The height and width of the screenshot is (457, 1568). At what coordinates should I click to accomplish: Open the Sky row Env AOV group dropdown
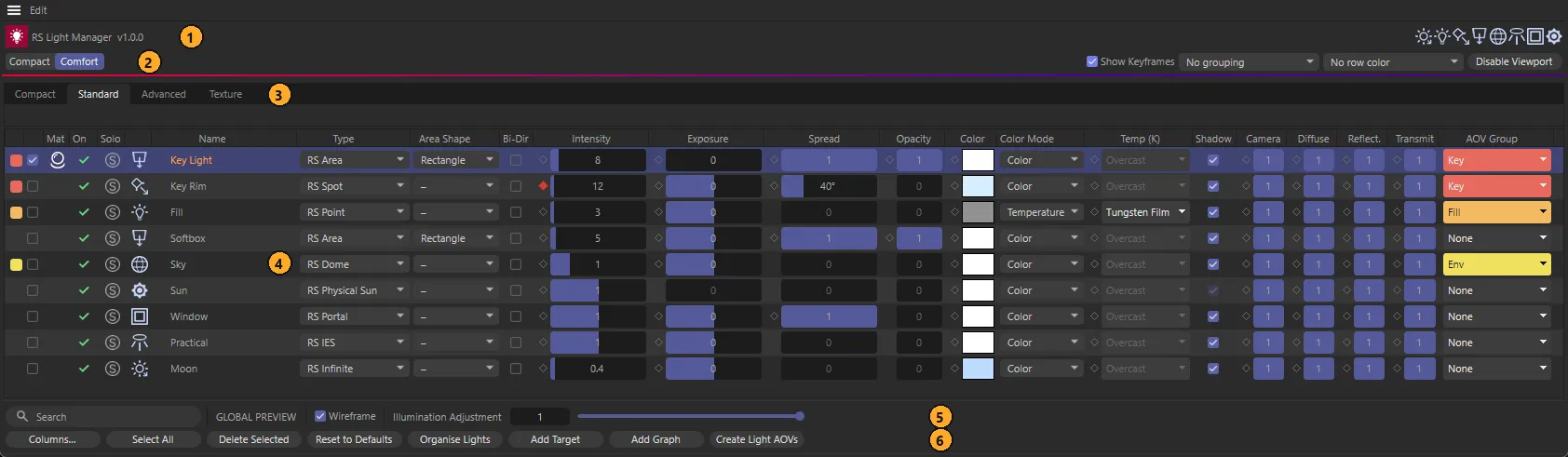coord(1496,264)
